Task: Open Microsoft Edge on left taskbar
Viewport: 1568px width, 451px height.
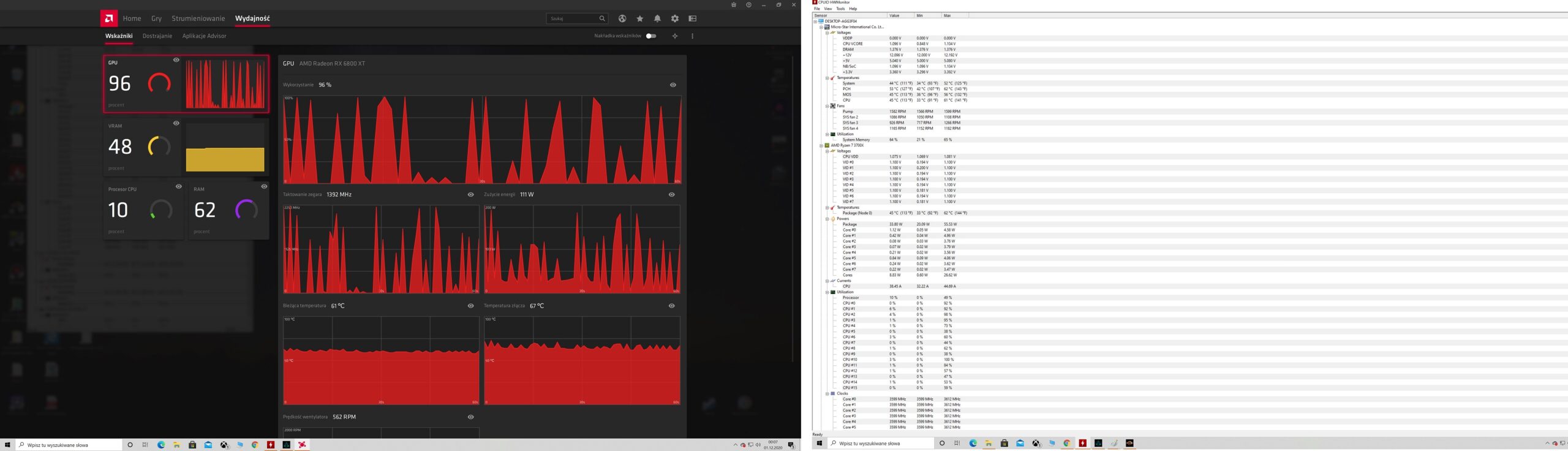Action: pos(161,445)
